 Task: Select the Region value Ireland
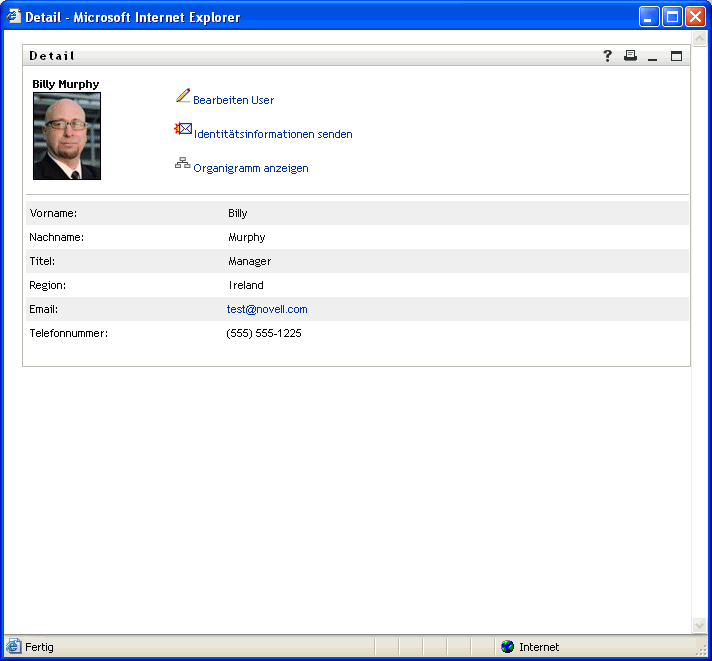click(x=246, y=285)
